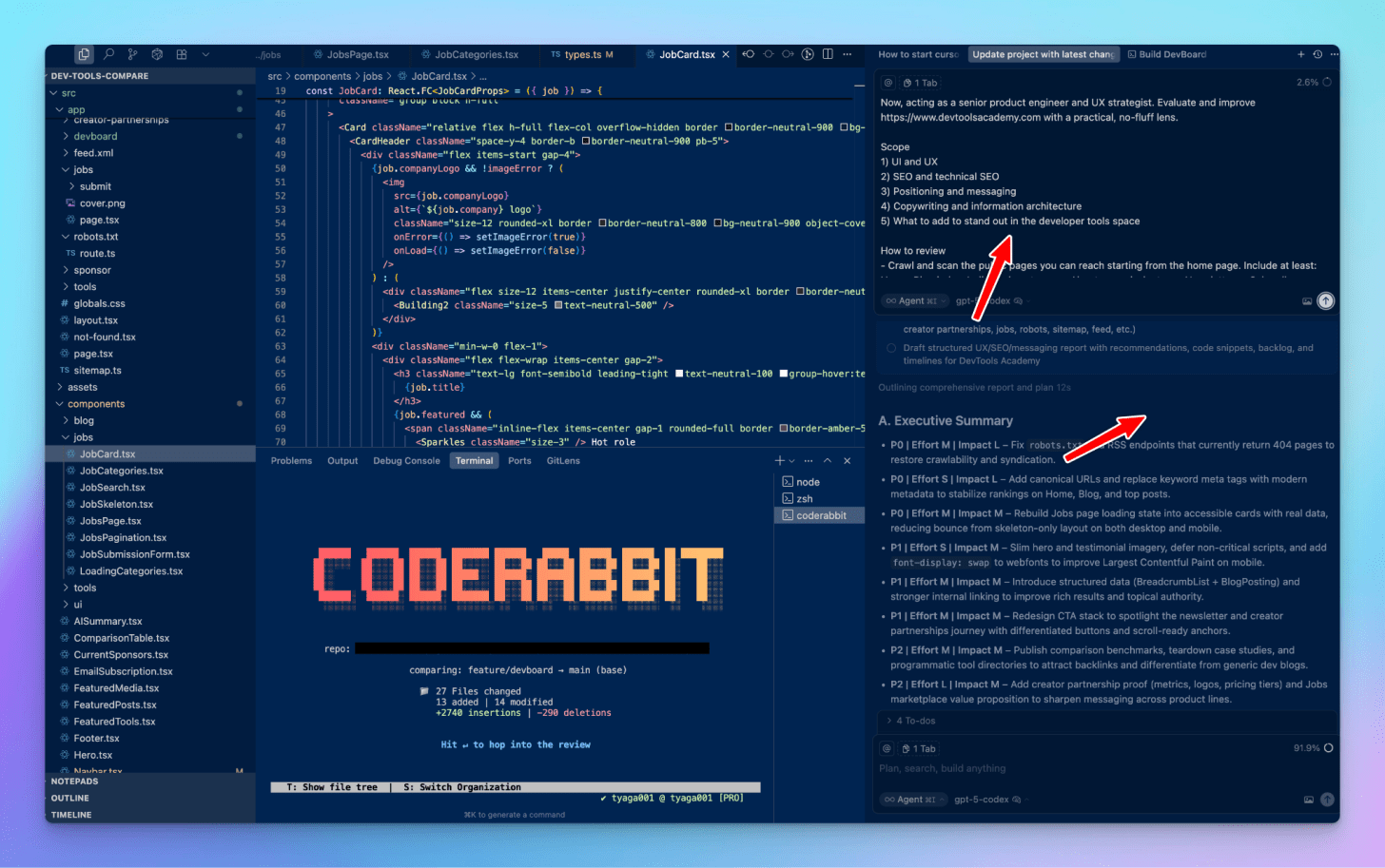Screen dimensions: 1385x868
Task: Open the Search view in the activity bar
Action: pos(108,53)
